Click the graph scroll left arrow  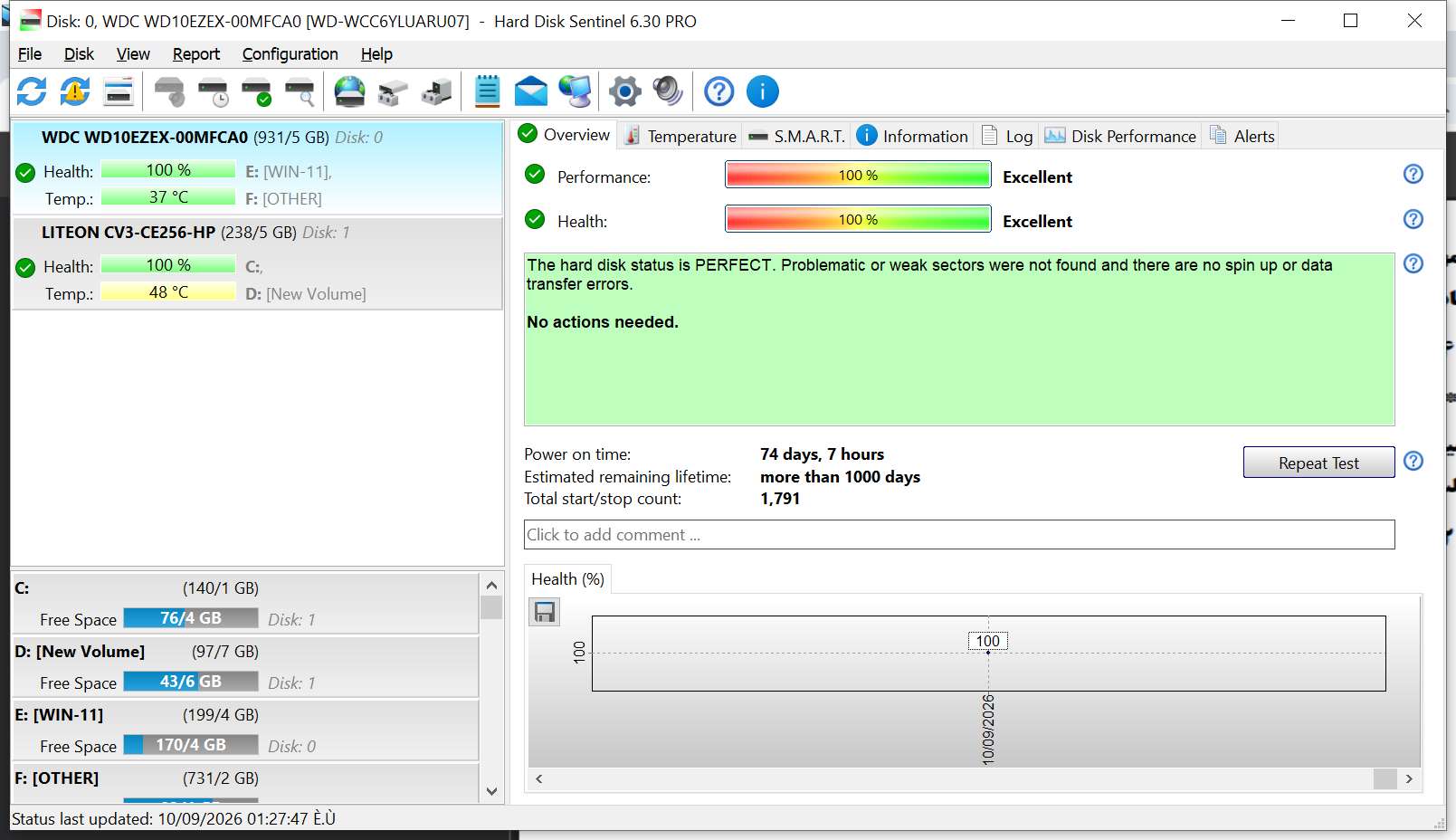click(x=539, y=778)
